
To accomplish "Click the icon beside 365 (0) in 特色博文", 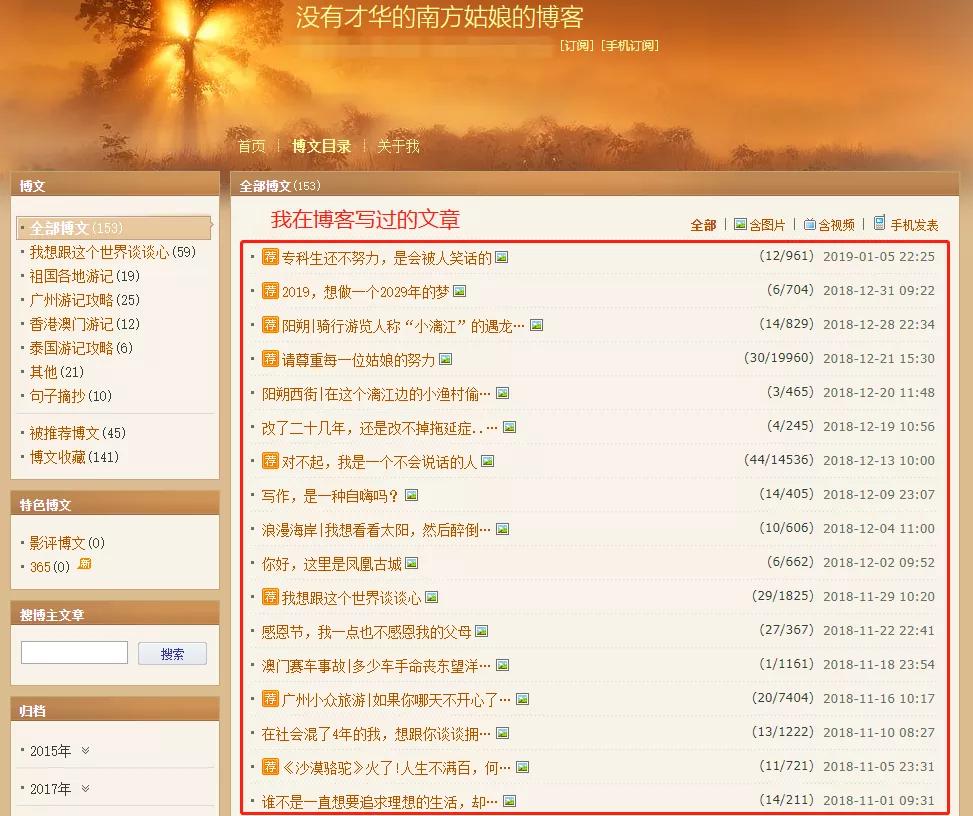I will click(84, 563).
